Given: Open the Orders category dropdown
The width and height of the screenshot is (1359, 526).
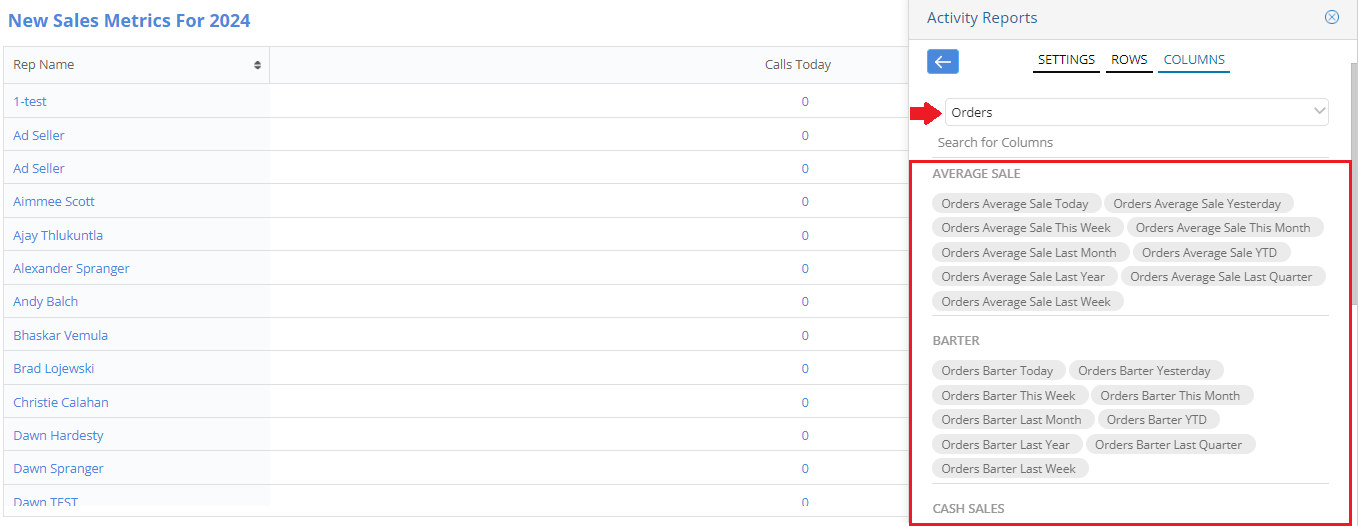Looking at the screenshot, I should coord(1137,112).
